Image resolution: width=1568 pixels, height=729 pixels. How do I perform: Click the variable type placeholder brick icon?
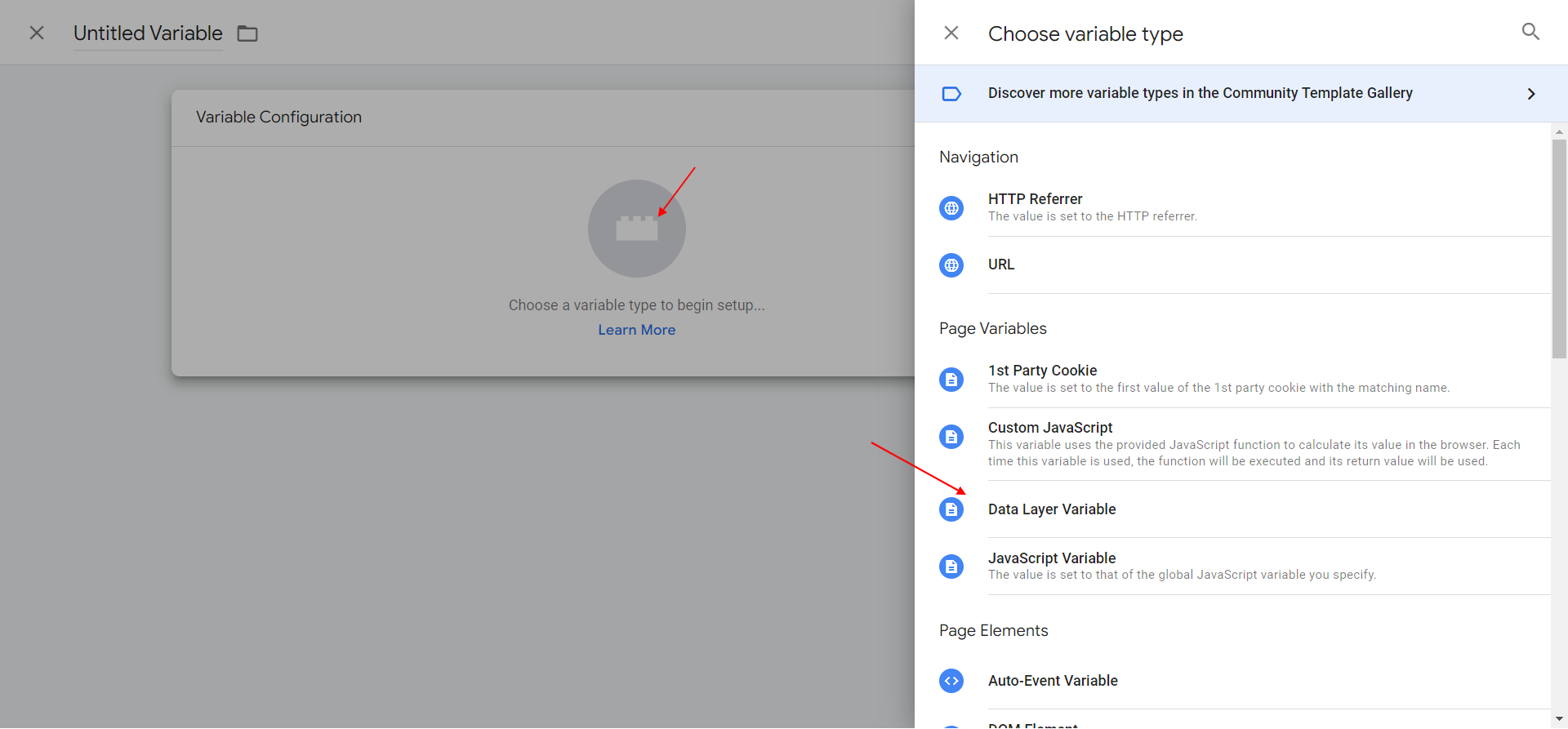click(x=636, y=229)
